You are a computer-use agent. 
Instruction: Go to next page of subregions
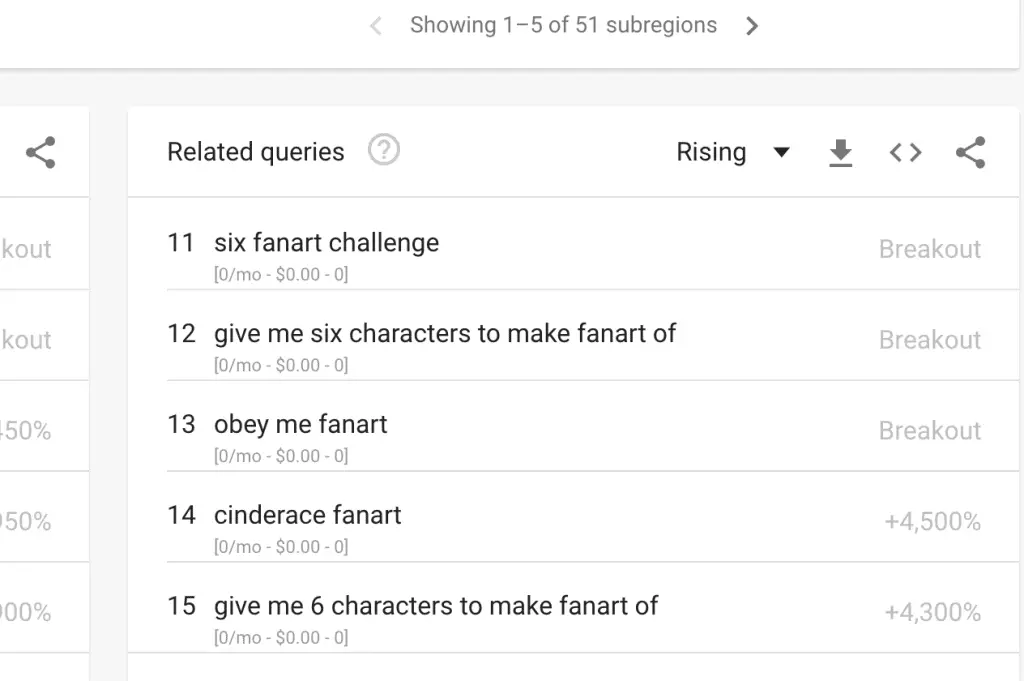click(x=752, y=26)
